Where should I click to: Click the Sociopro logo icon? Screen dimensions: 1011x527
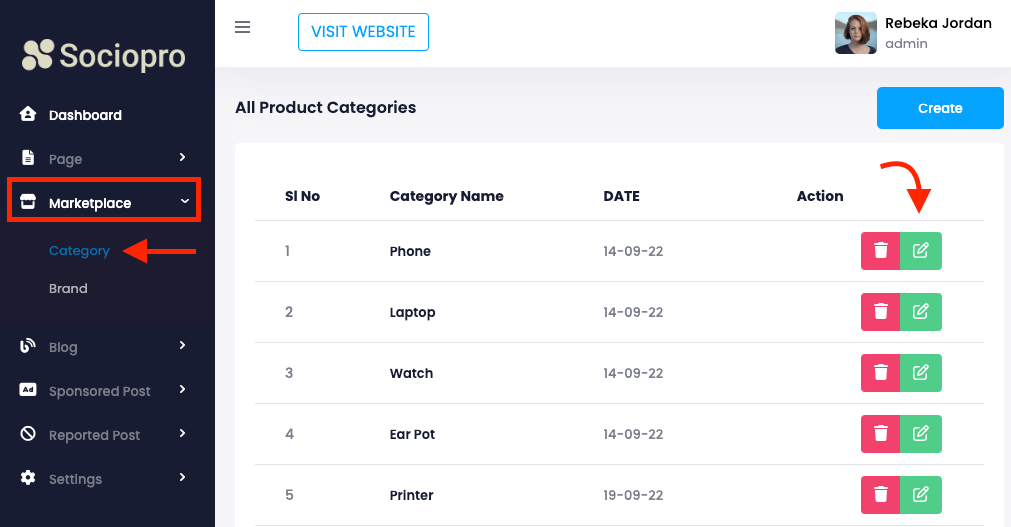click(38, 55)
